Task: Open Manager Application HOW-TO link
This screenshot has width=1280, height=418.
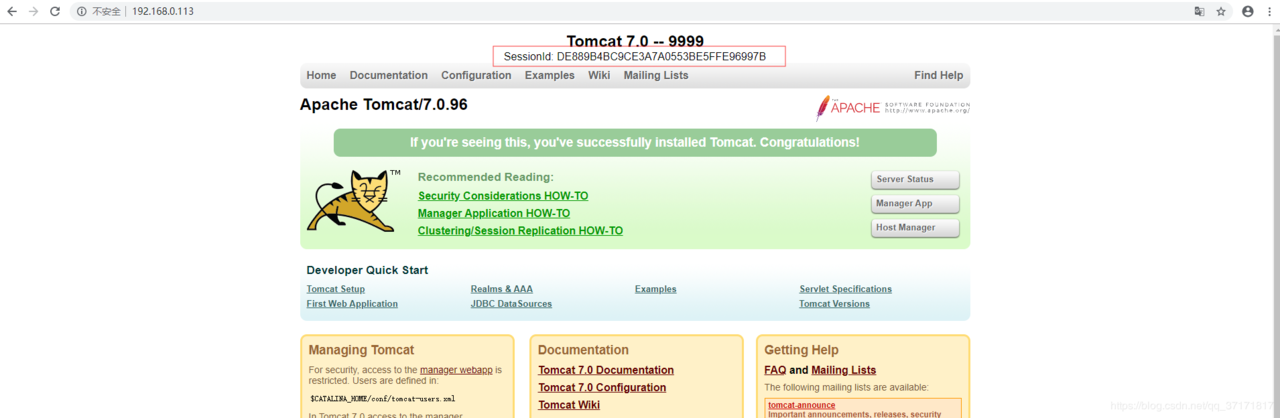Action: [x=494, y=213]
